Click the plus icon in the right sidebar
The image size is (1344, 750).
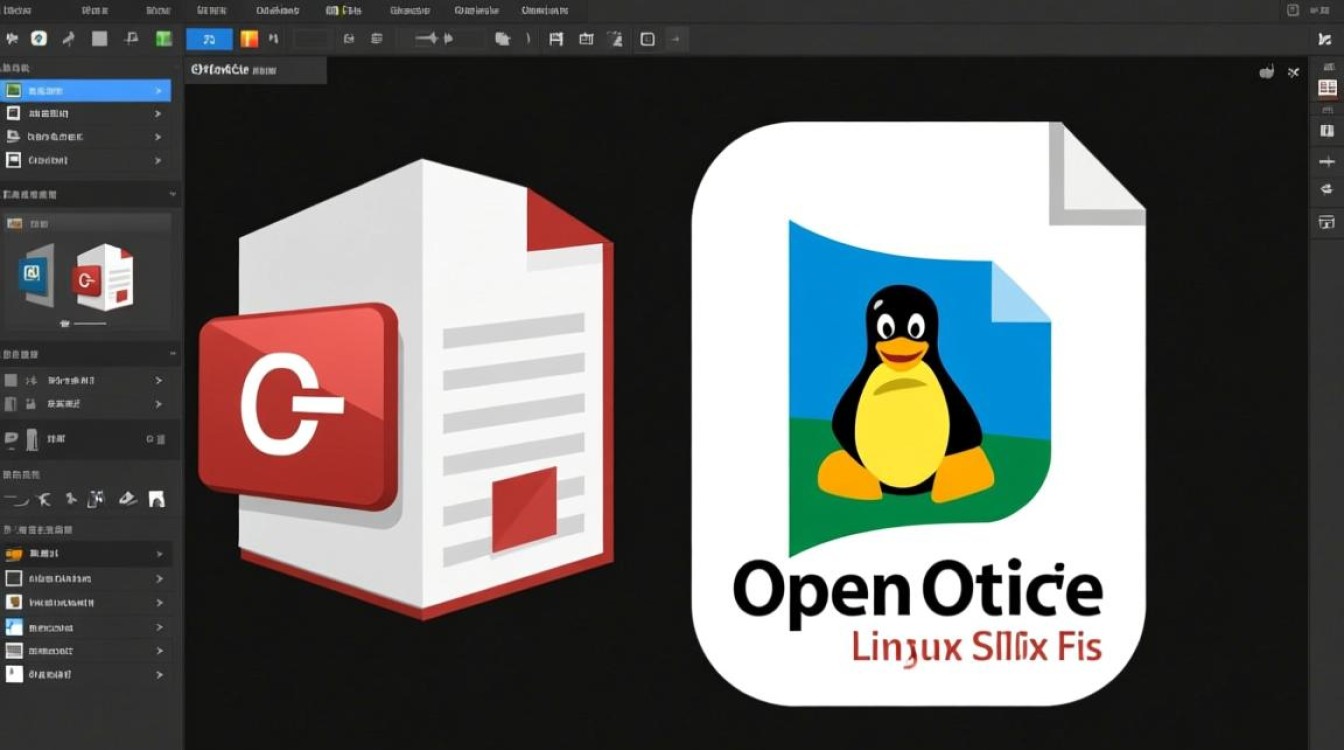[1328, 161]
